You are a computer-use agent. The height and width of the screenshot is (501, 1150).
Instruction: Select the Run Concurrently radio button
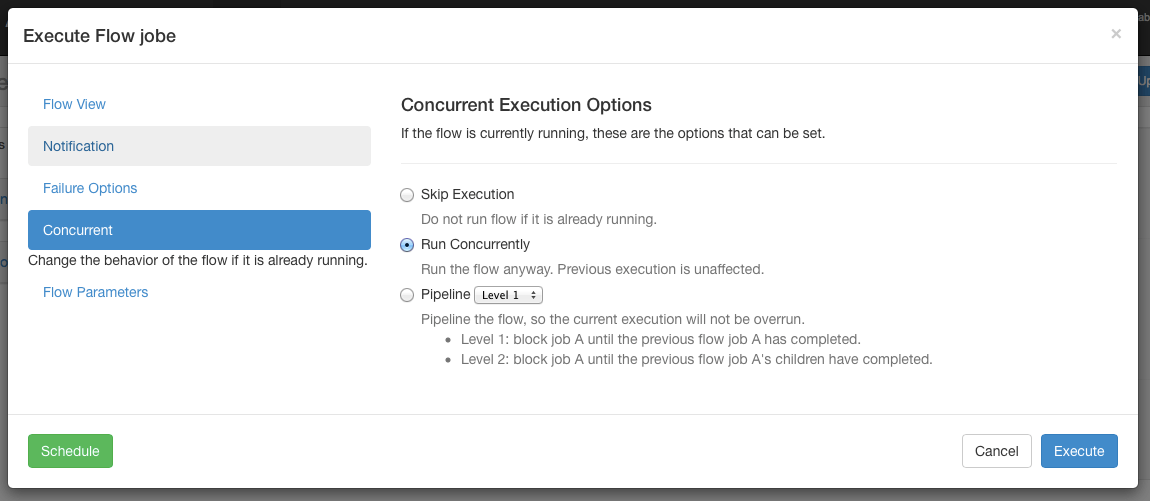pos(406,245)
